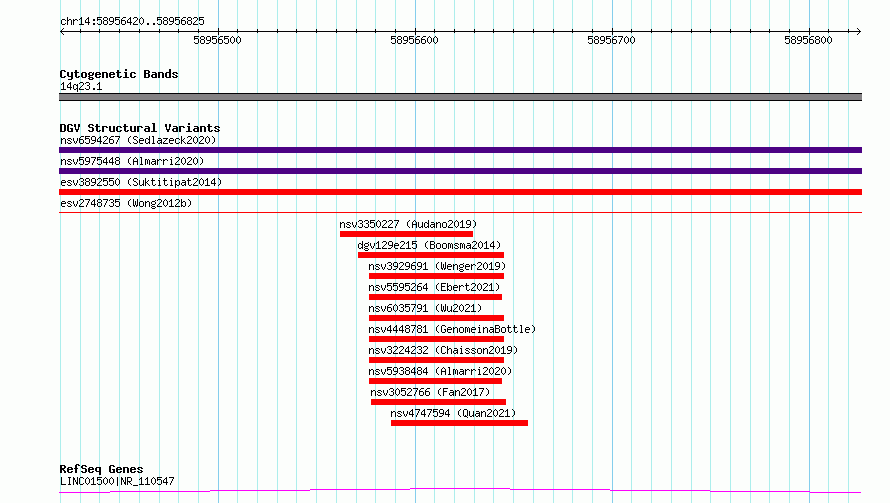
Task: Click red bar under nsv4448781
Action: (x=436, y=339)
